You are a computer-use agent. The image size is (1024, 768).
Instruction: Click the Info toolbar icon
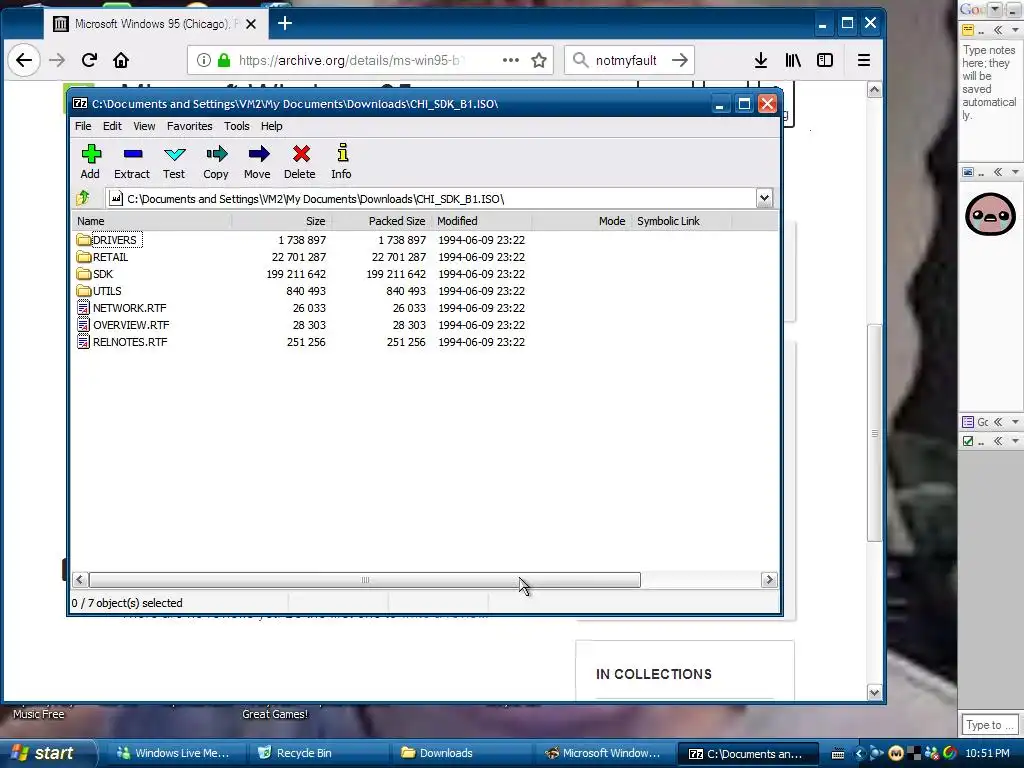tap(342, 161)
